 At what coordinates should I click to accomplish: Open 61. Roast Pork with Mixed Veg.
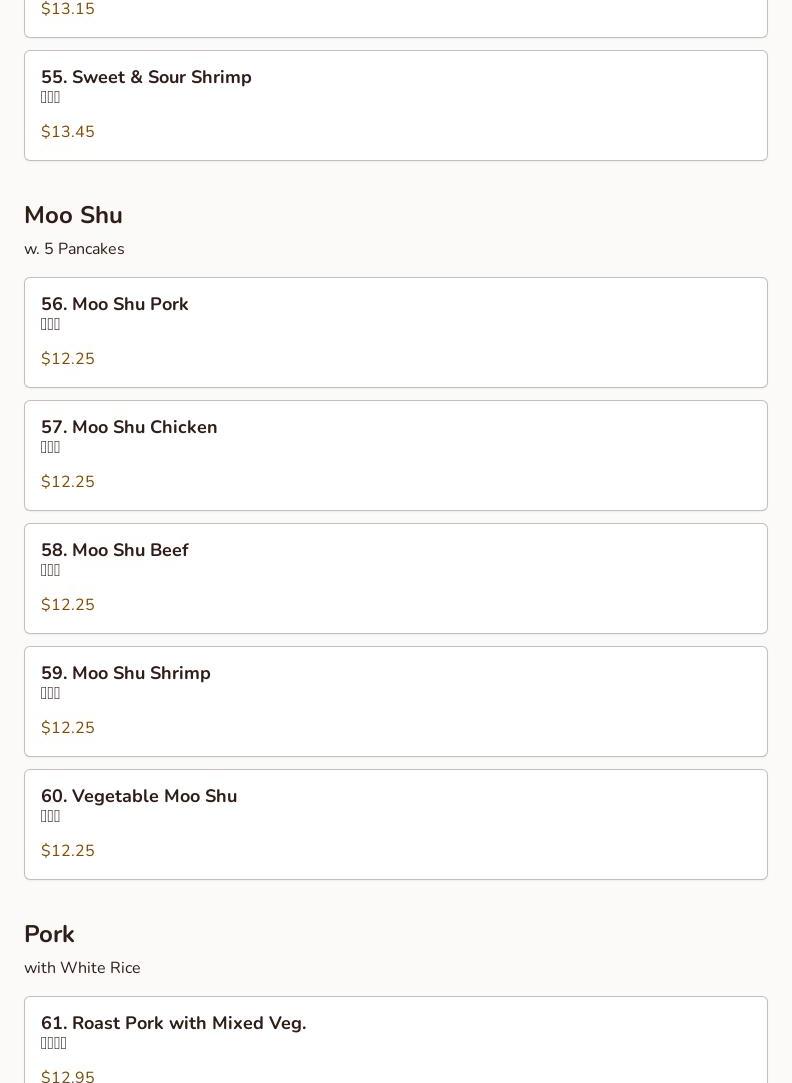173,1024
